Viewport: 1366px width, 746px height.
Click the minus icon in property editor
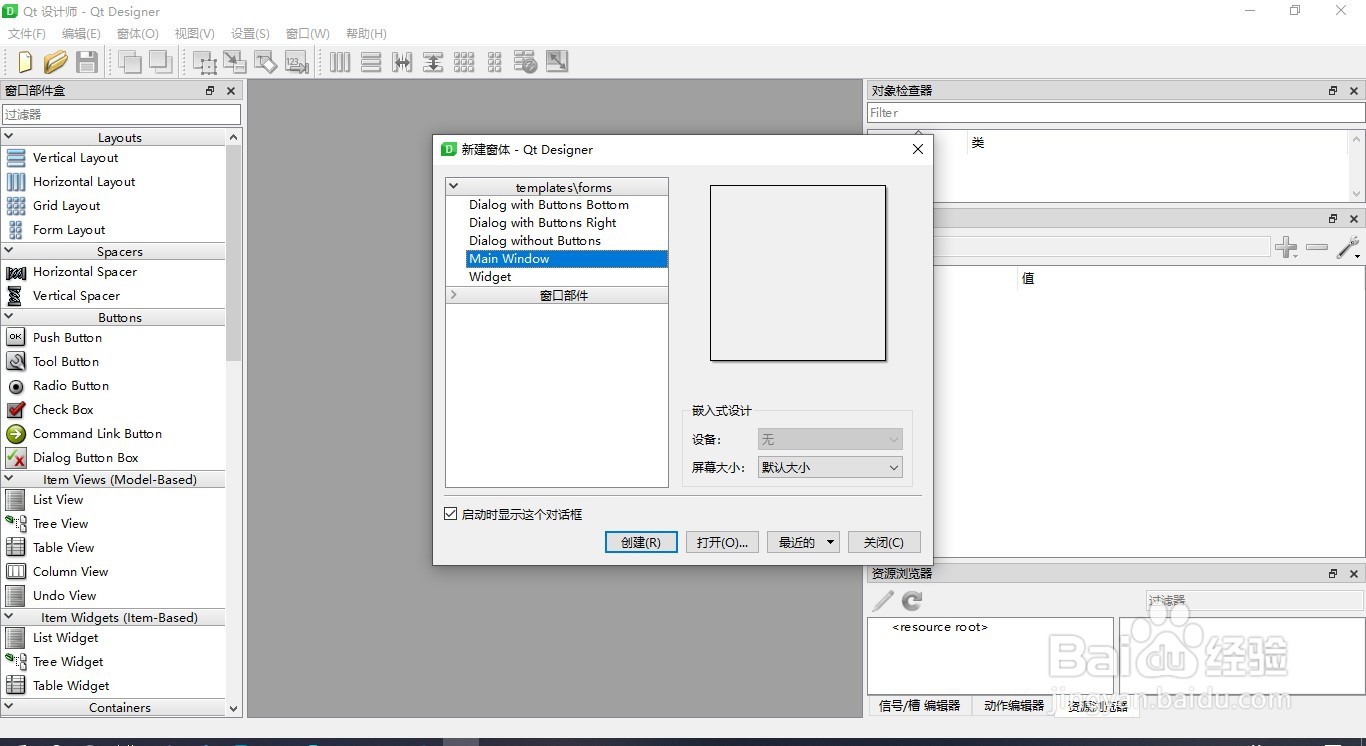pyautogui.click(x=1317, y=247)
